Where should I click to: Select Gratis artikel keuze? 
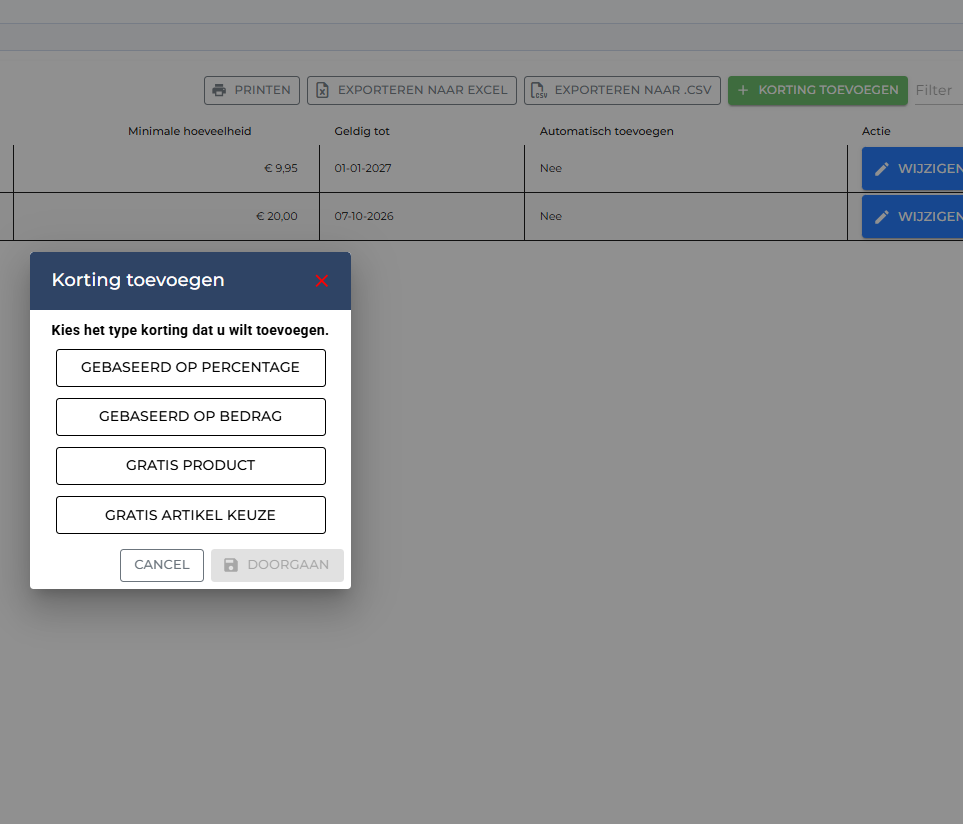(x=190, y=515)
